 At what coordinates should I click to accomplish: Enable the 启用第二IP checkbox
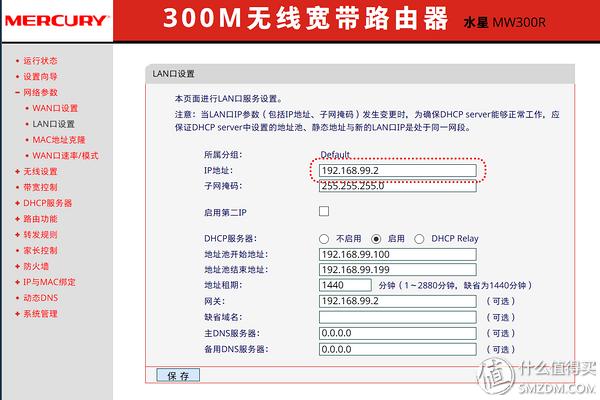[x=324, y=211]
